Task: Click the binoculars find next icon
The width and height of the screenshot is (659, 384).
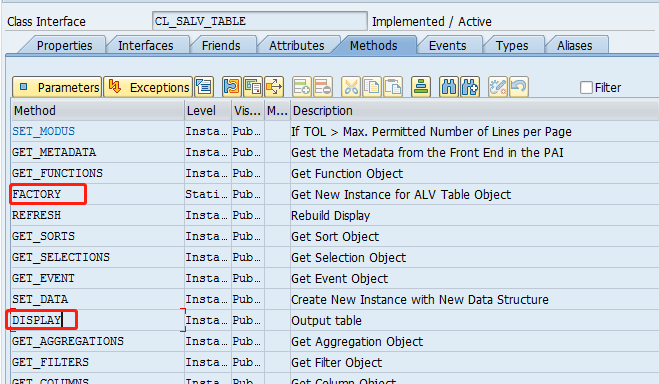Action: pyautogui.click(x=470, y=87)
